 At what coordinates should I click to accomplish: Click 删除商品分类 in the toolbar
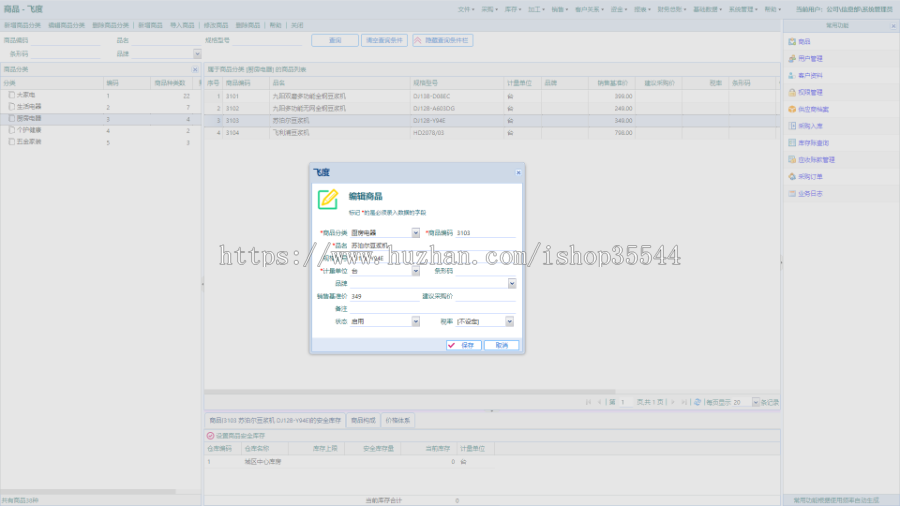click(110, 25)
